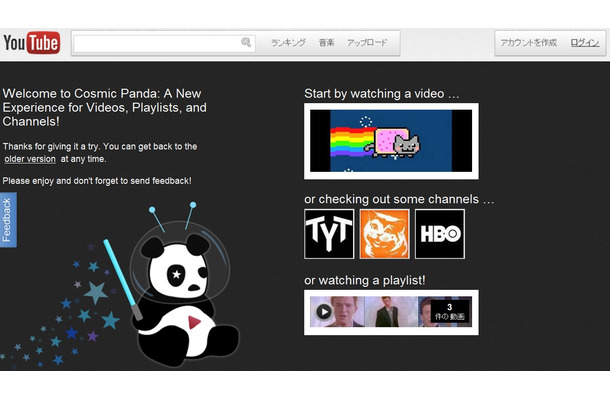Click 'or watching a playlist!' text
The height and width of the screenshot is (400, 610).
365,281
